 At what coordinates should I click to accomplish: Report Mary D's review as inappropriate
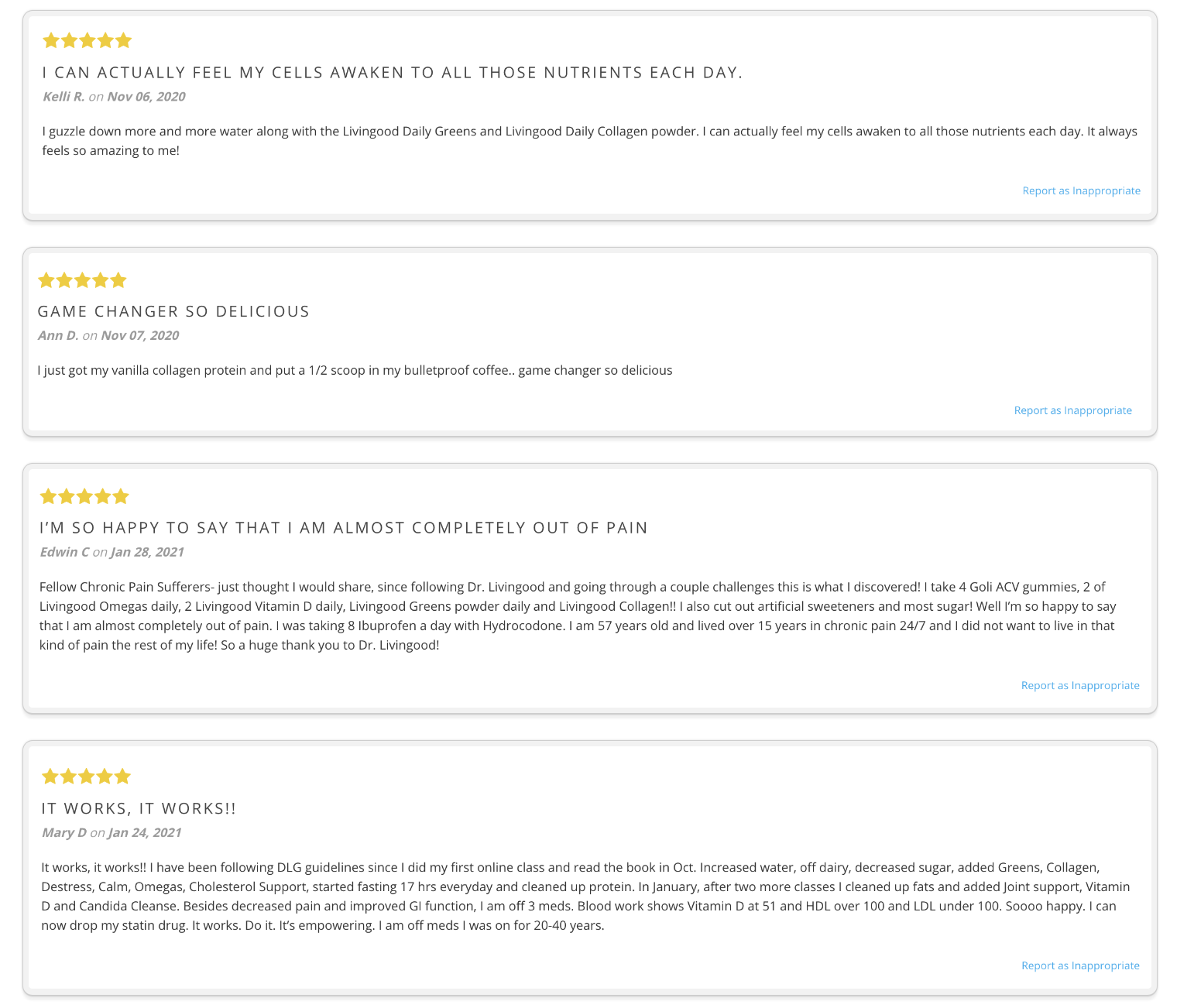pos(1080,965)
